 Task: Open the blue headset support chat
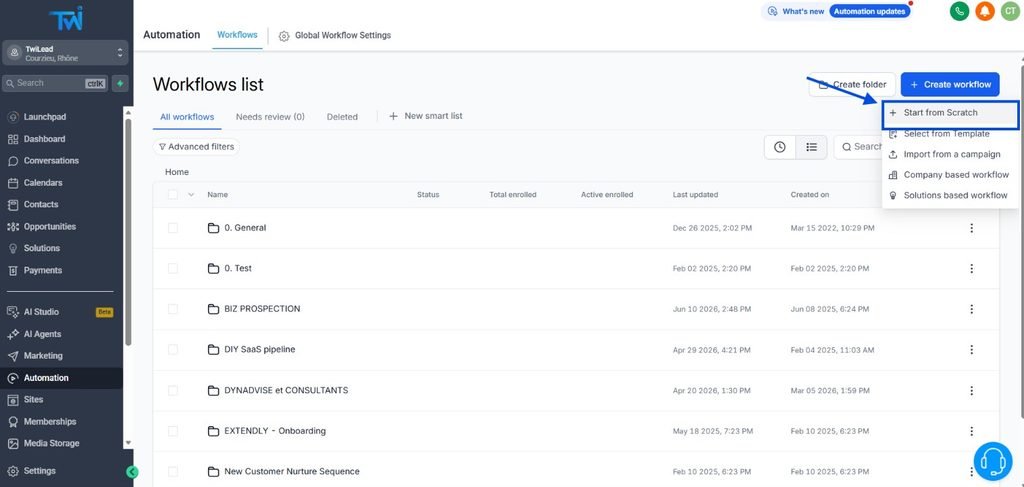(993, 461)
